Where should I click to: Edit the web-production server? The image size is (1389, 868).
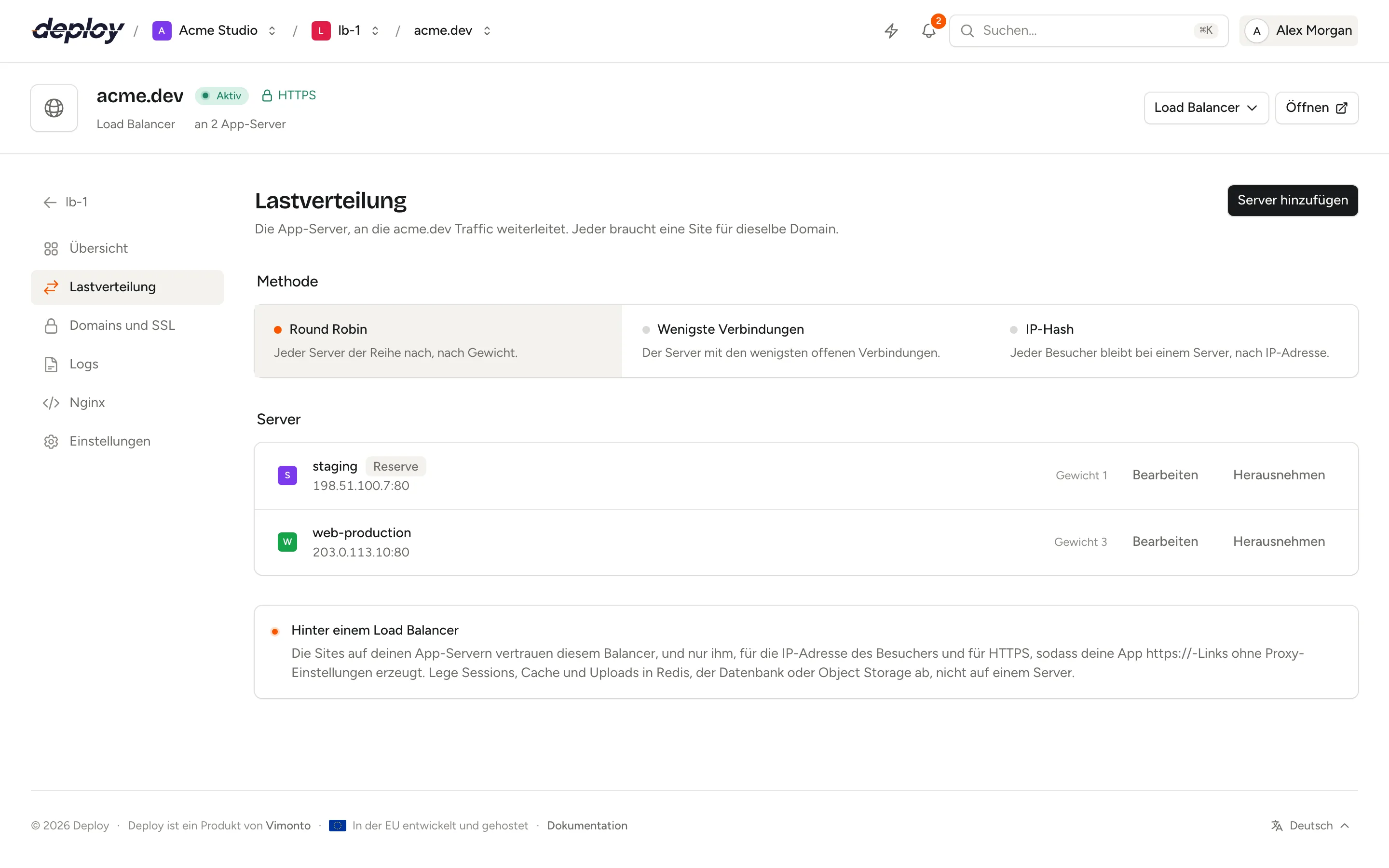coord(1165,542)
